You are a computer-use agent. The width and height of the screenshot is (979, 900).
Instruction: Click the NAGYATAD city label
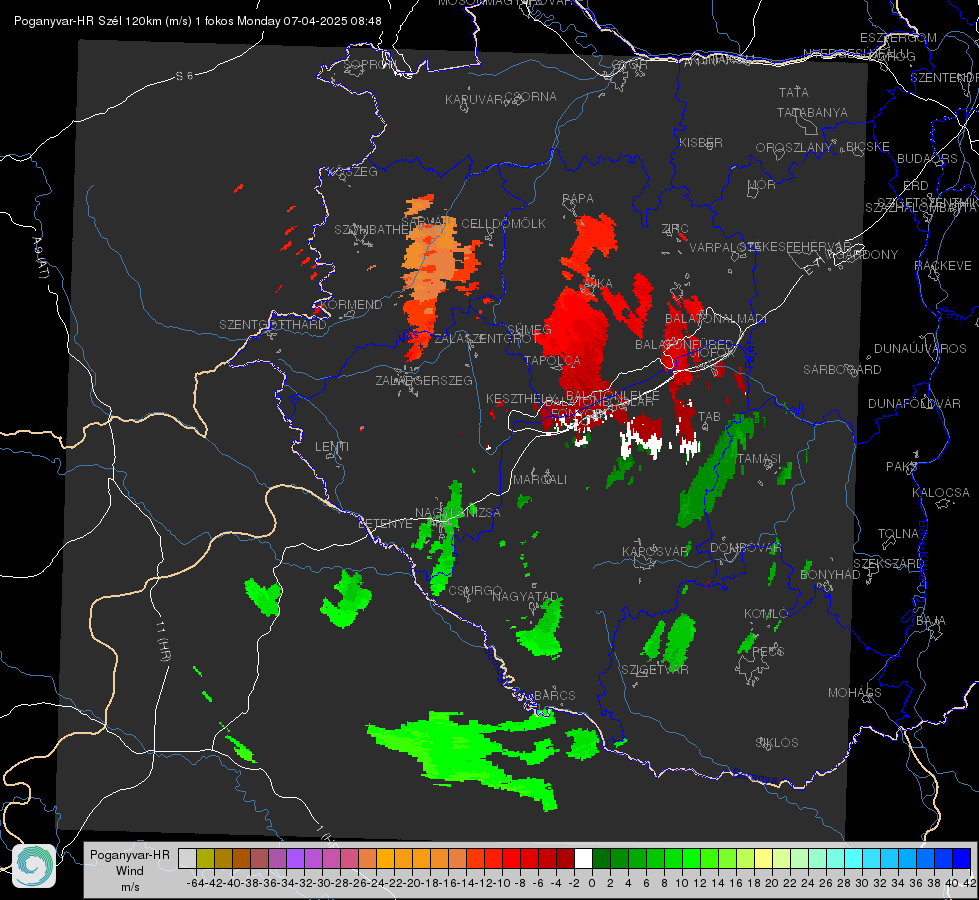525,596
